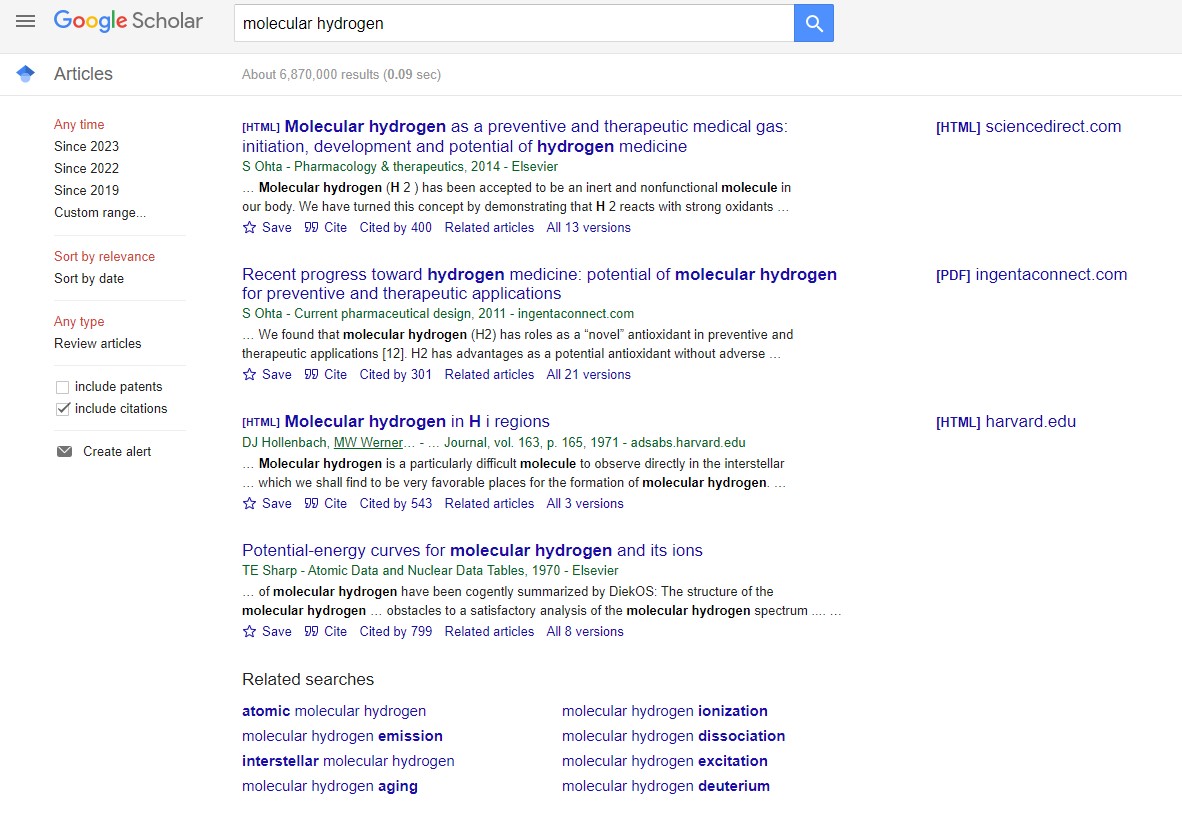This screenshot has height=820, width=1182.
Task: Open All 3 versions
Action: tap(585, 503)
